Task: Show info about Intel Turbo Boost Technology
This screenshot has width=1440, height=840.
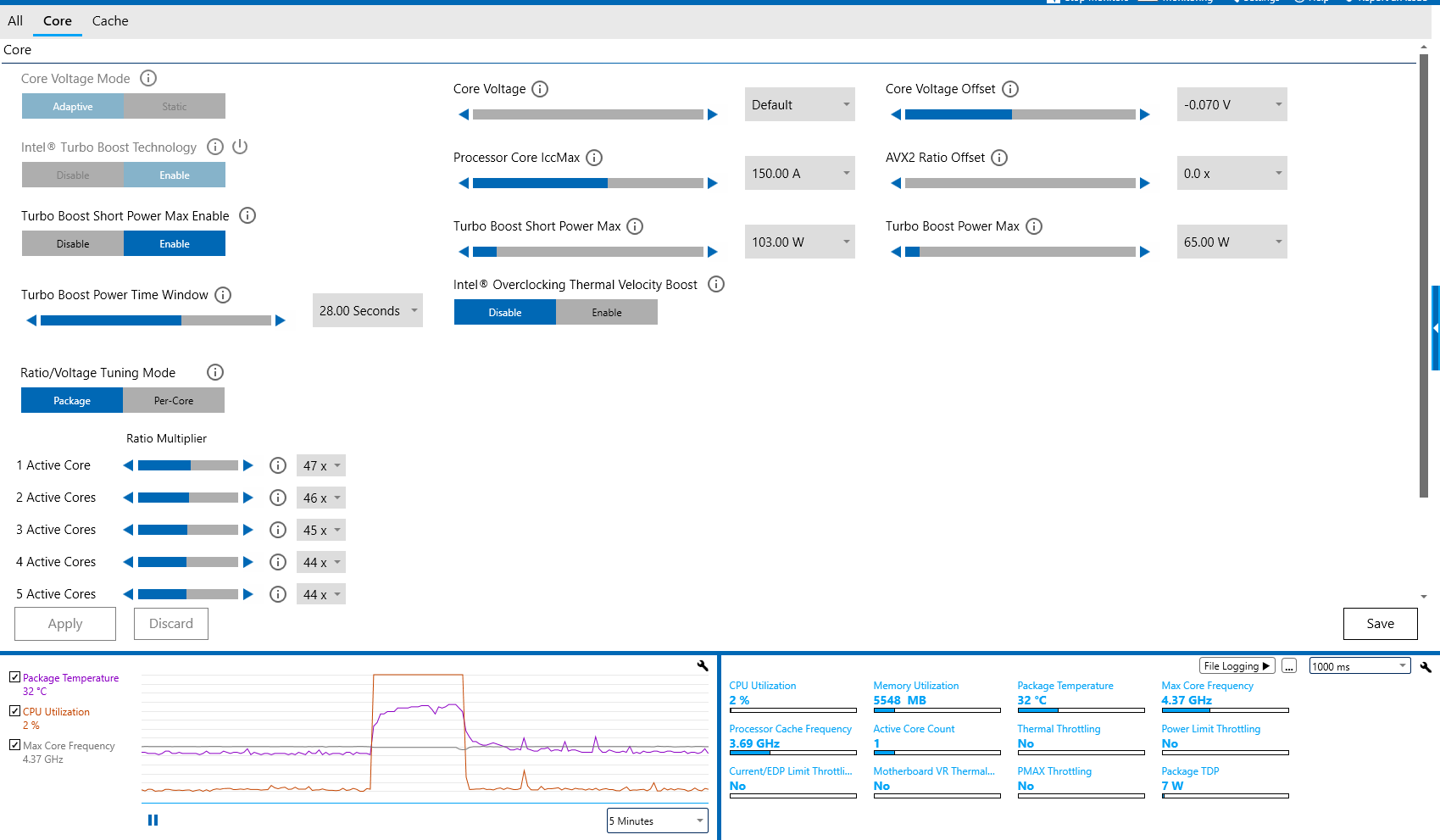Action: tap(215, 147)
